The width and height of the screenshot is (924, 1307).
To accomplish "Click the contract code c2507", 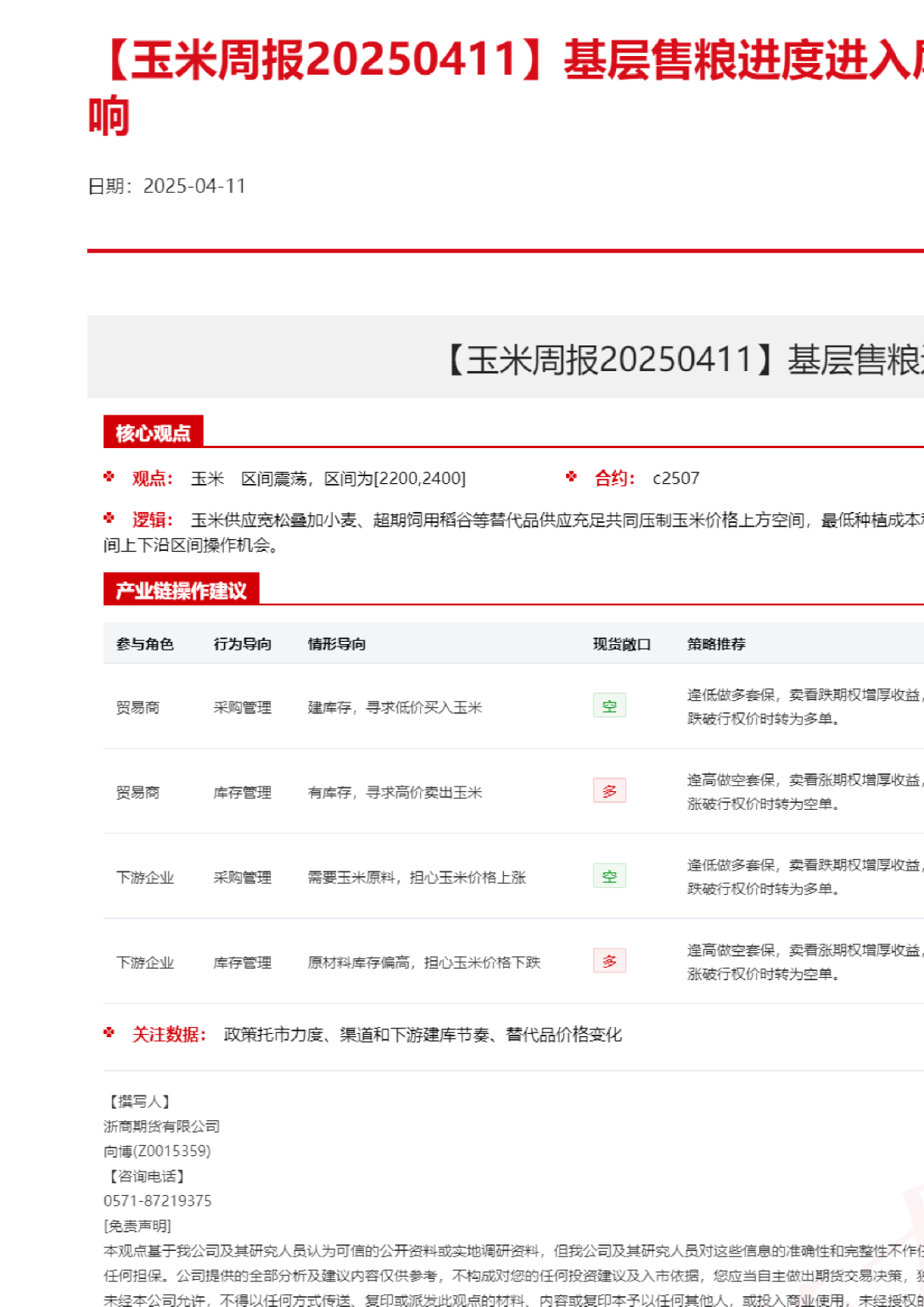I will [x=676, y=478].
